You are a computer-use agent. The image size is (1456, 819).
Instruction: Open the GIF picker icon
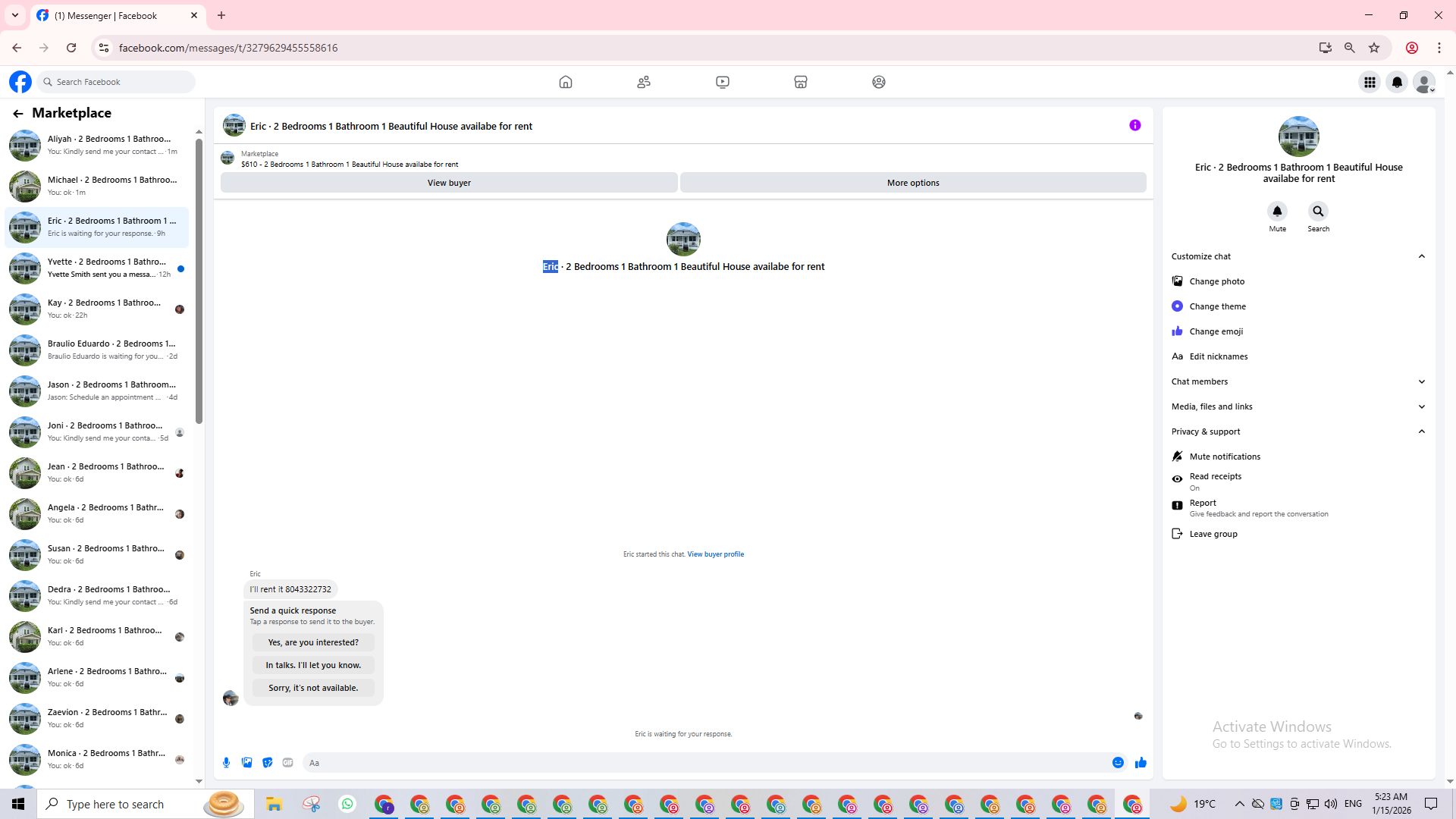[288, 763]
